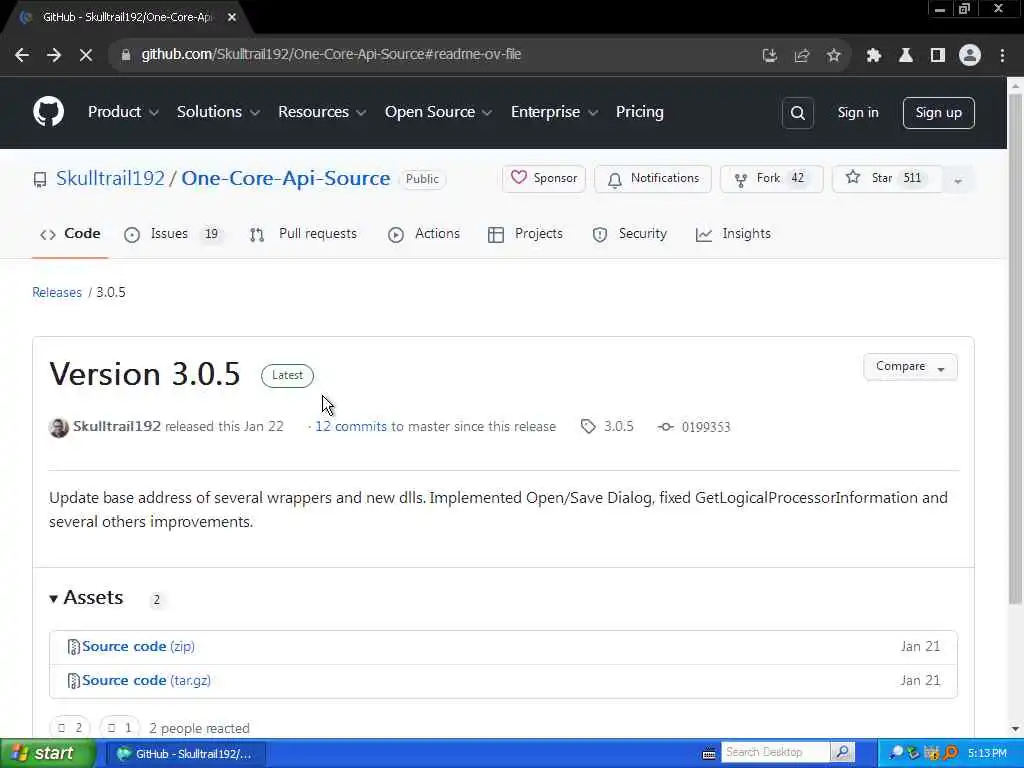This screenshot has width=1024, height=768.
Task: Expand the Solutions menu
Action: 218,112
